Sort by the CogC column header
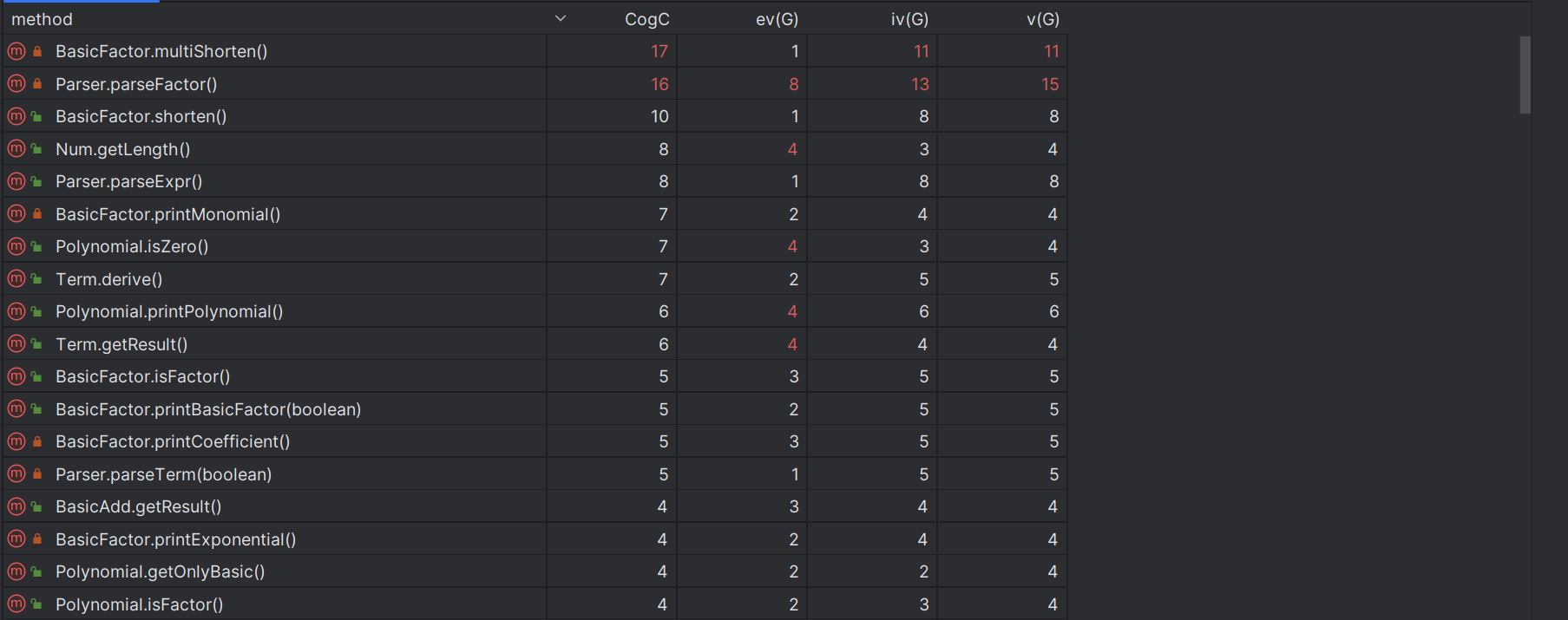 [x=646, y=19]
